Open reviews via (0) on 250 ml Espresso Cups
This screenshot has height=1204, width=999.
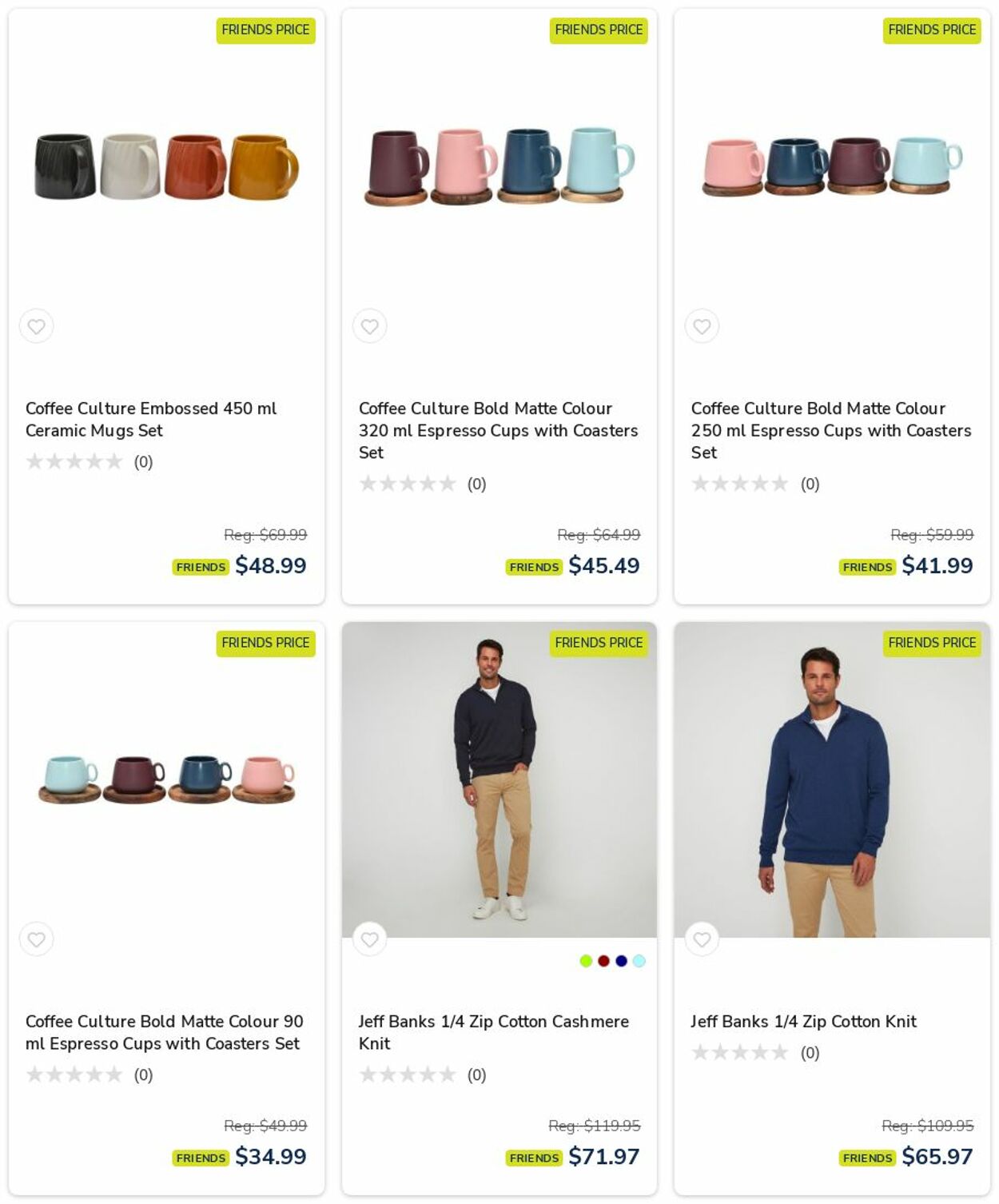(809, 483)
